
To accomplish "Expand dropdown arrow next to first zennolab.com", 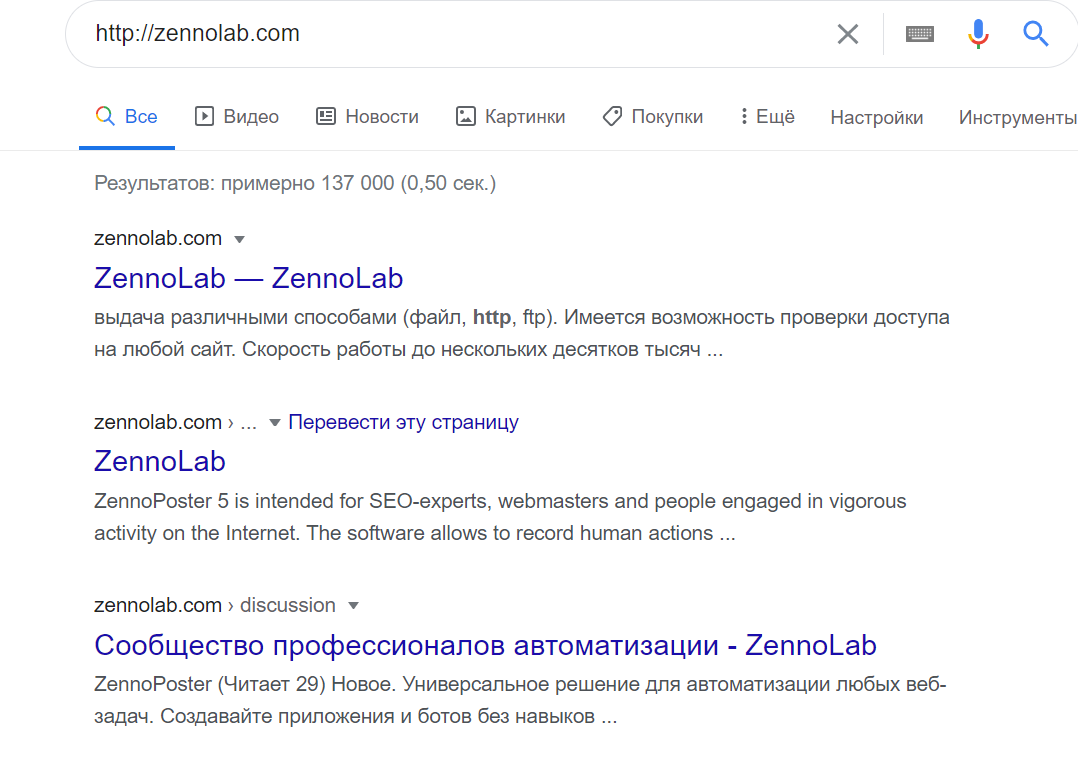I will 239,239.
